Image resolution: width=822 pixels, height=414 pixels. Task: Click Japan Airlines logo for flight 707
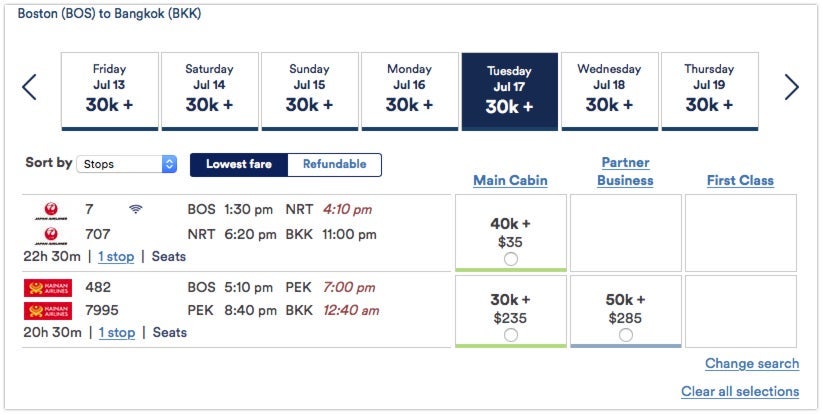pyautogui.click(x=46, y=235)
